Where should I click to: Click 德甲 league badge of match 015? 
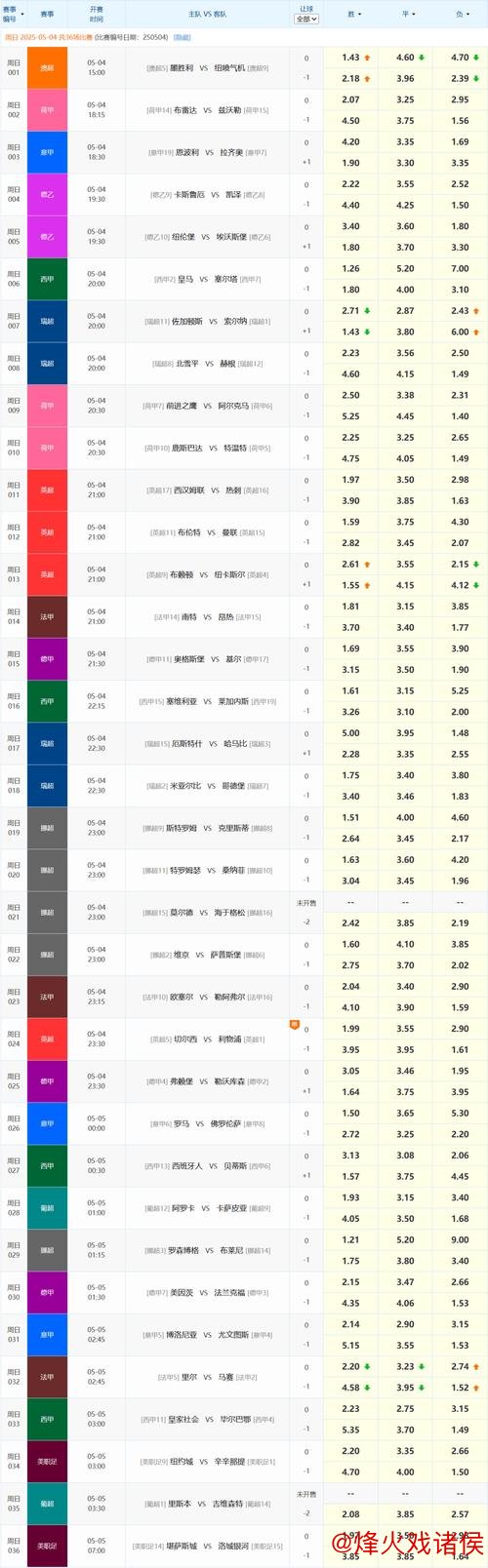pyautogui.click(x=47, y=659)
